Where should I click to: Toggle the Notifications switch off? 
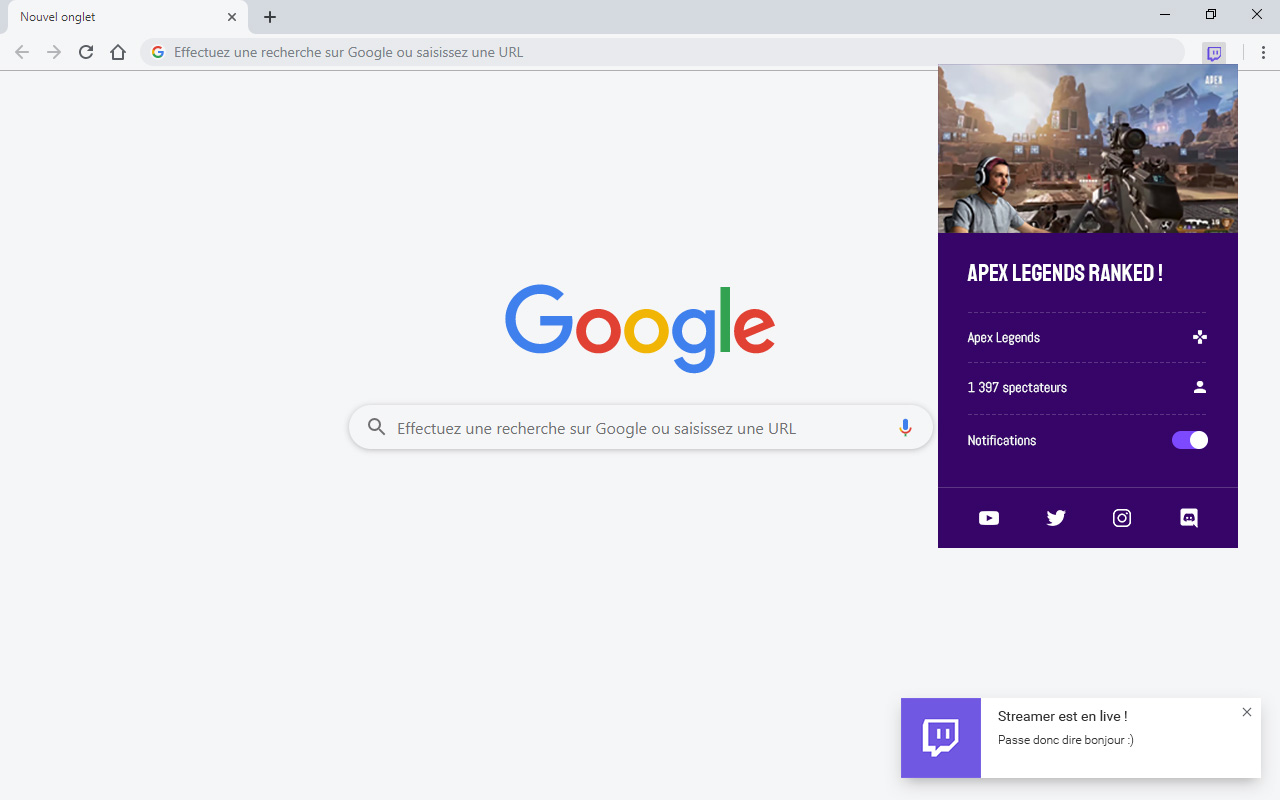[1190, 440]
